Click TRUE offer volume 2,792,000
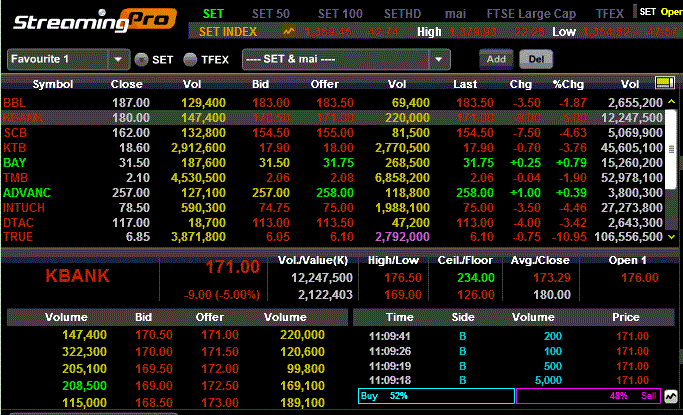Viewport: 683px width, 415px height. click(x=402, y=237)
